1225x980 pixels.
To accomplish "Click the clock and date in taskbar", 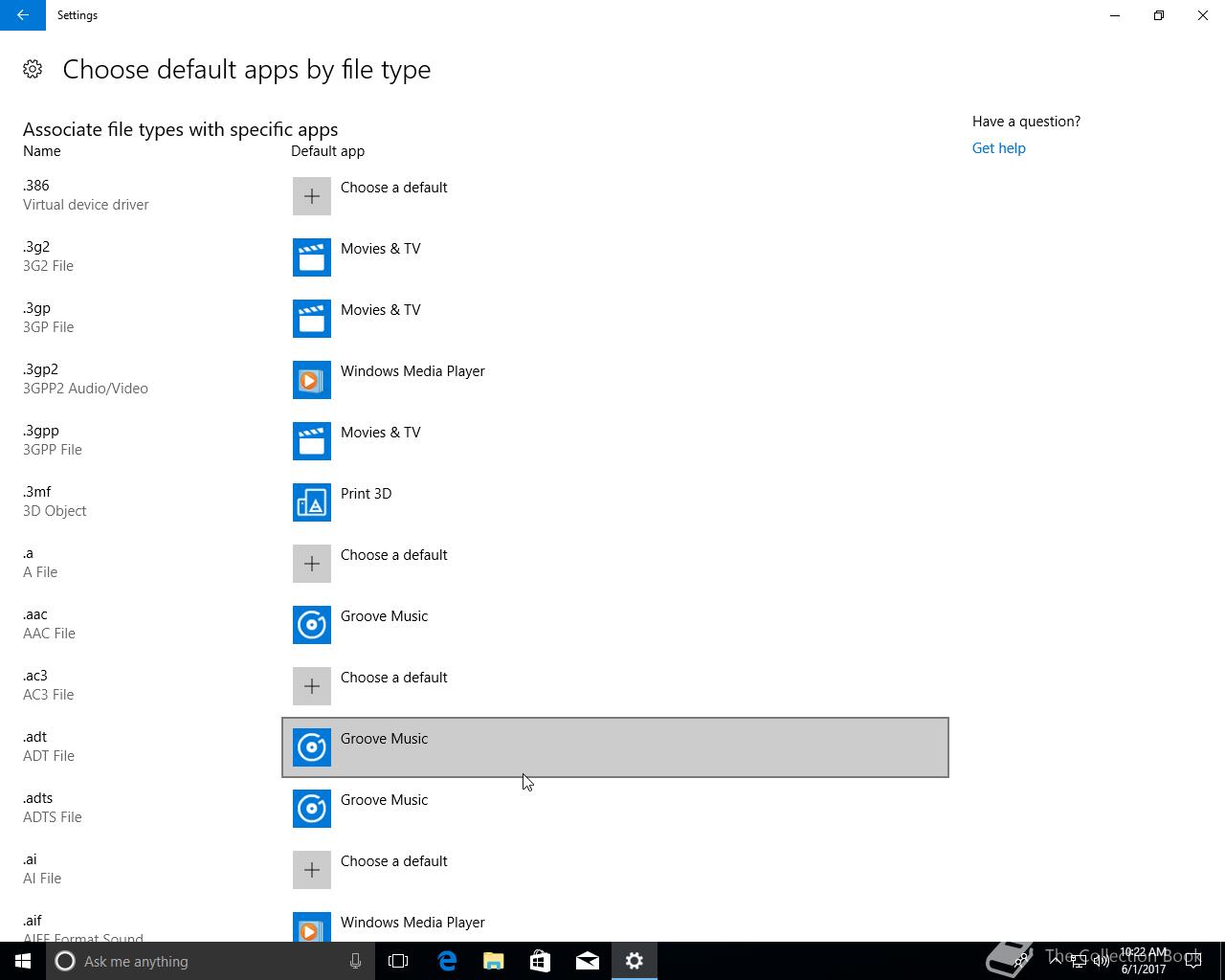I will pyautogui.click(x=1144, y=961).
